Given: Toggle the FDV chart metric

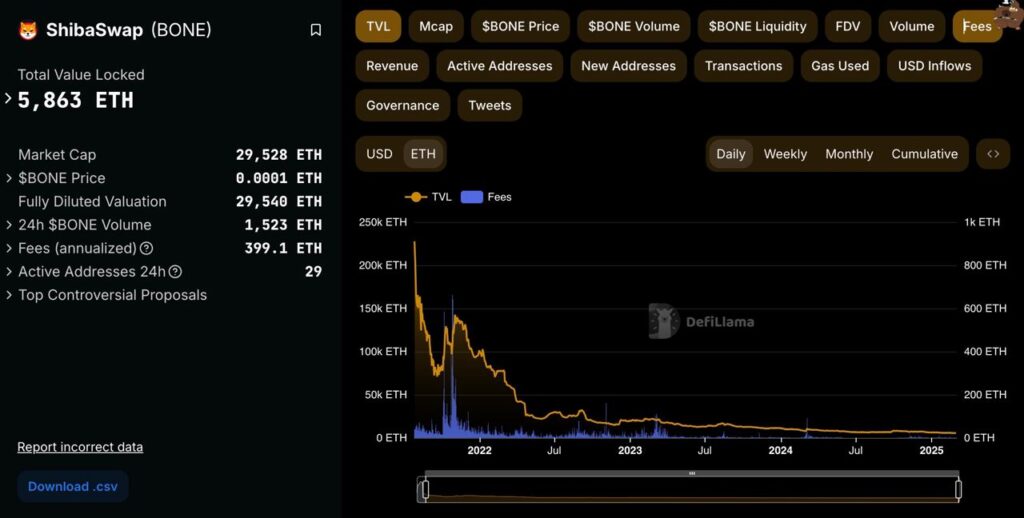Looking at the screenshot, I should (848, 27).
